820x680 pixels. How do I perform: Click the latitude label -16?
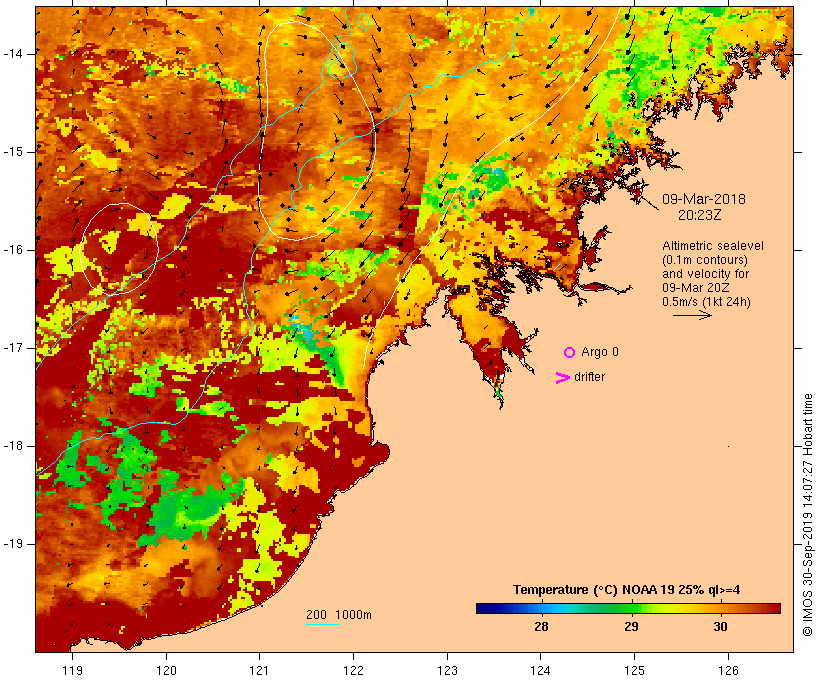[13, 250]
